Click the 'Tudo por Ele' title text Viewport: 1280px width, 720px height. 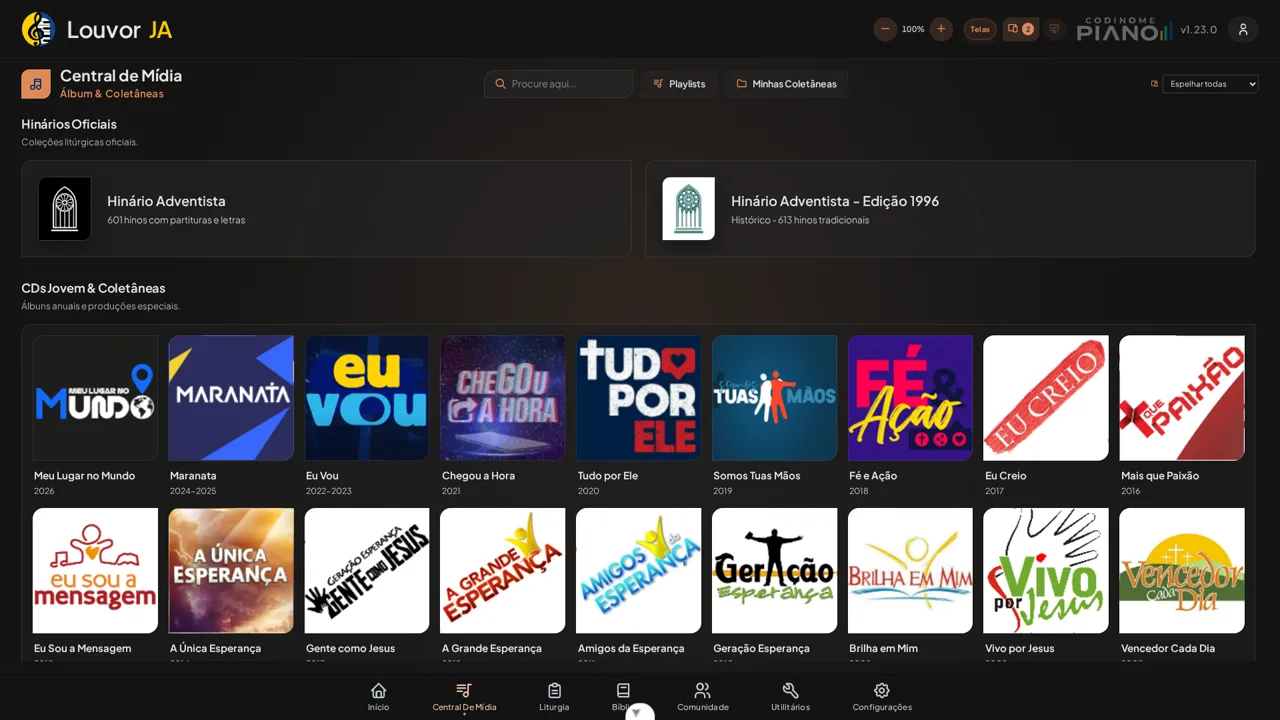tap(608, 476)
